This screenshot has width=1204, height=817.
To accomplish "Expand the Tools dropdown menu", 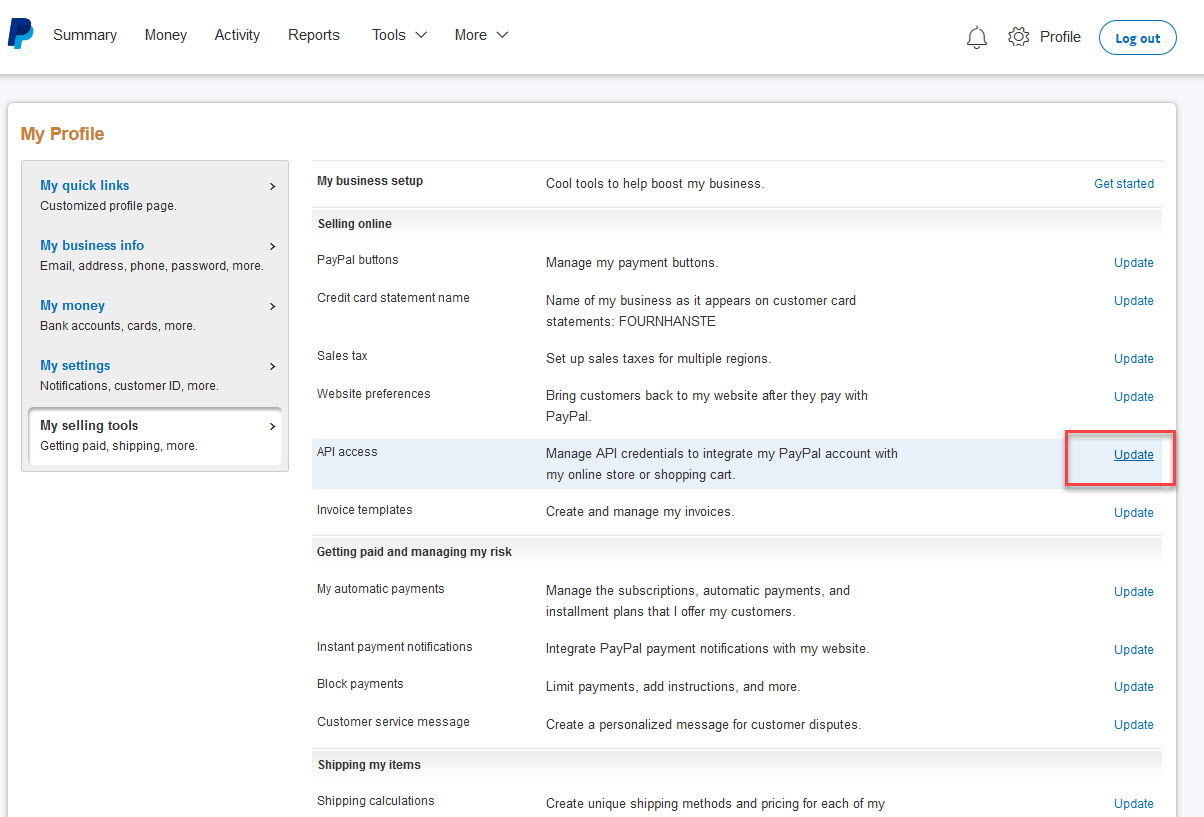I will (x=399, y=35).
